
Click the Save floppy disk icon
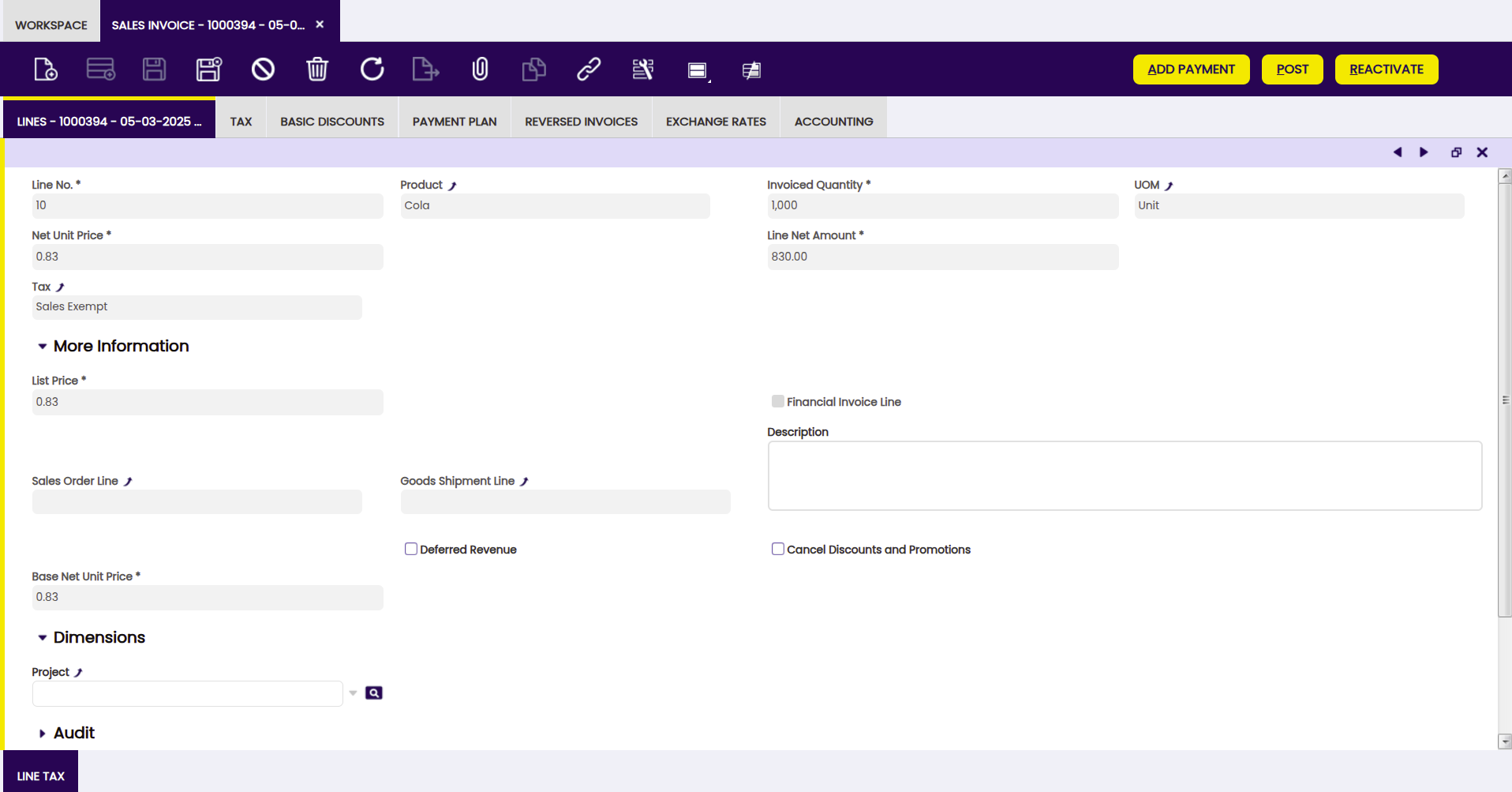[155, 69]
